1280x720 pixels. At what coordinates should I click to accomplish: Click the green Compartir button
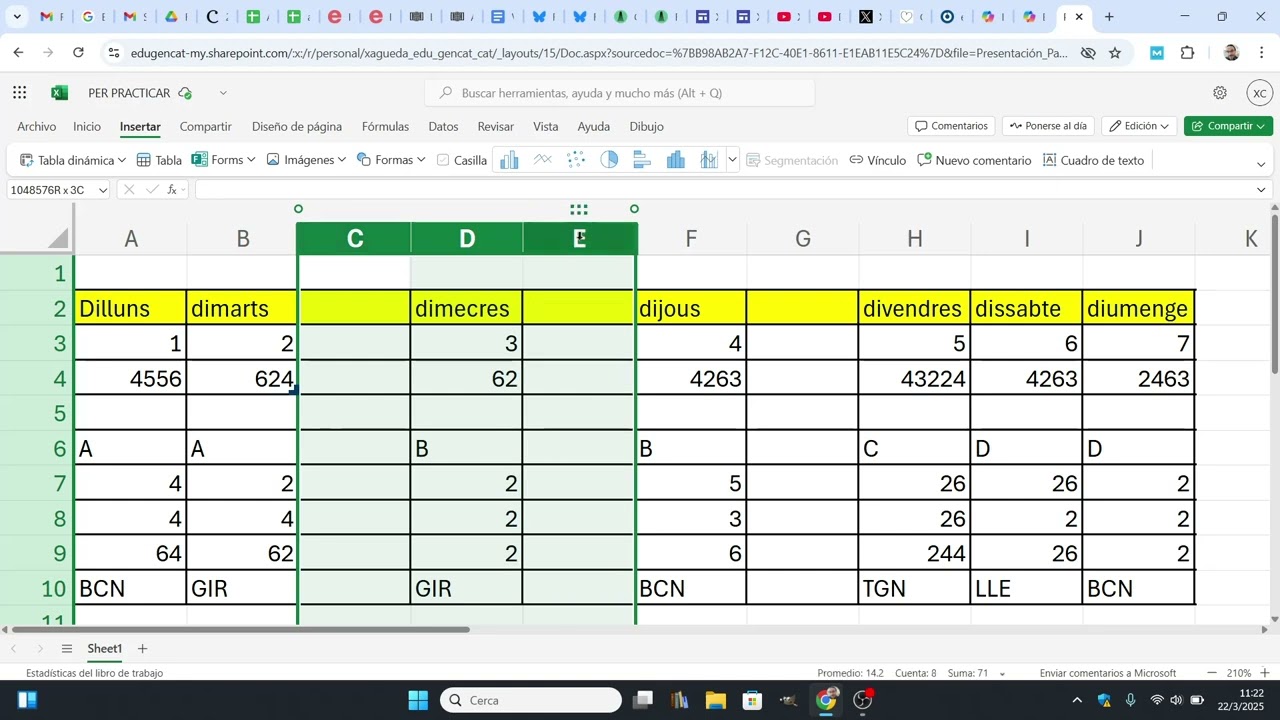tap(1228, 126)
